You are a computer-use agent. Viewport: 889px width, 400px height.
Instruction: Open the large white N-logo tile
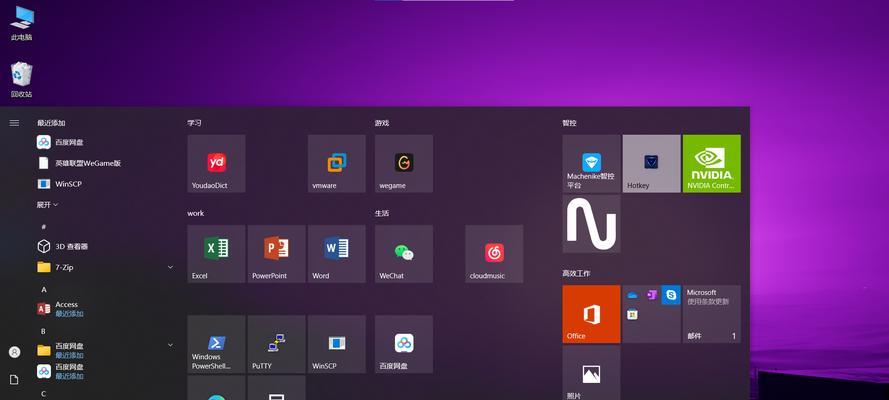(x=591, y=224)
